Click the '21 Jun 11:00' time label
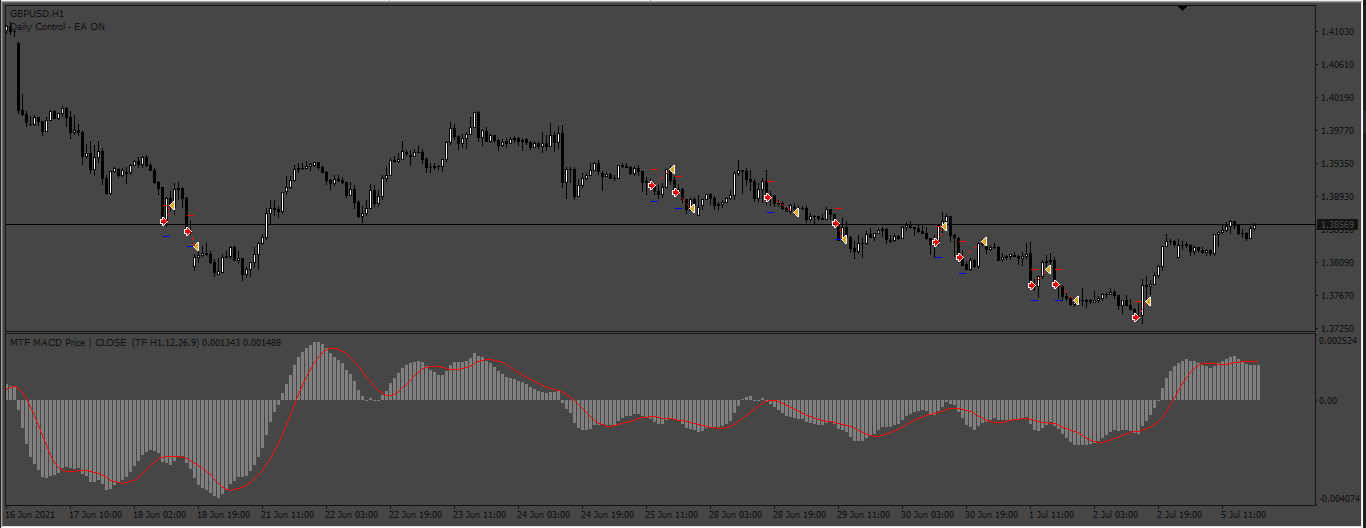This screenshot has height=528, width=1366. pyautogui.click(x=288, y=515)
